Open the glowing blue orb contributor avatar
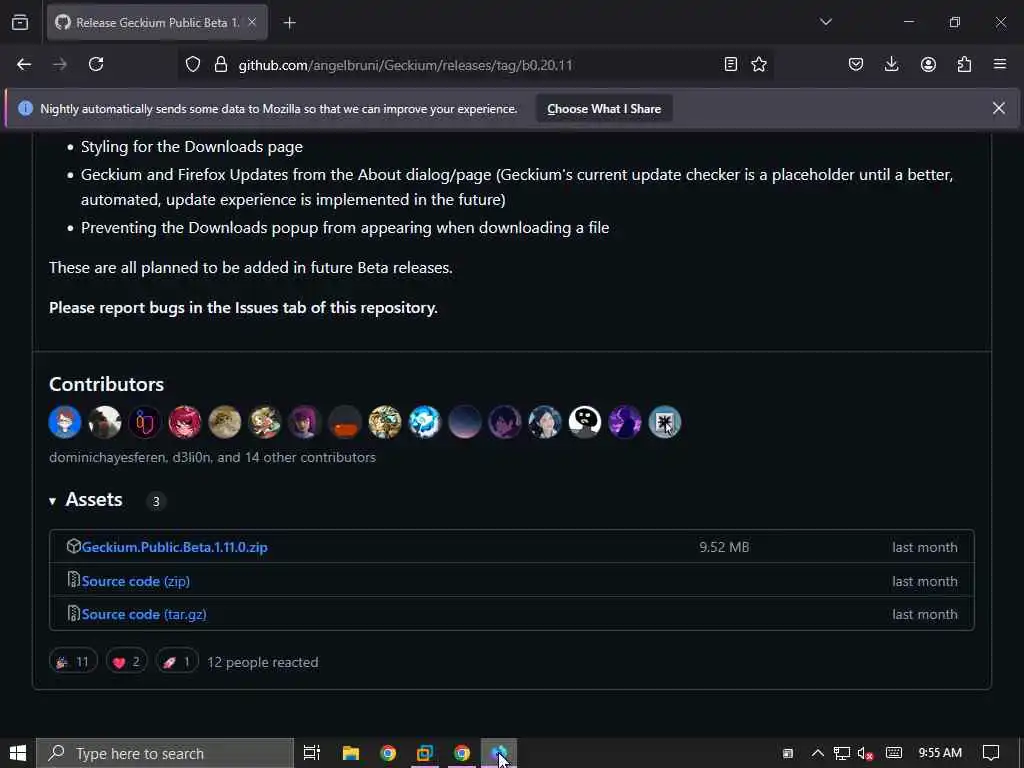 click(424, 422)
